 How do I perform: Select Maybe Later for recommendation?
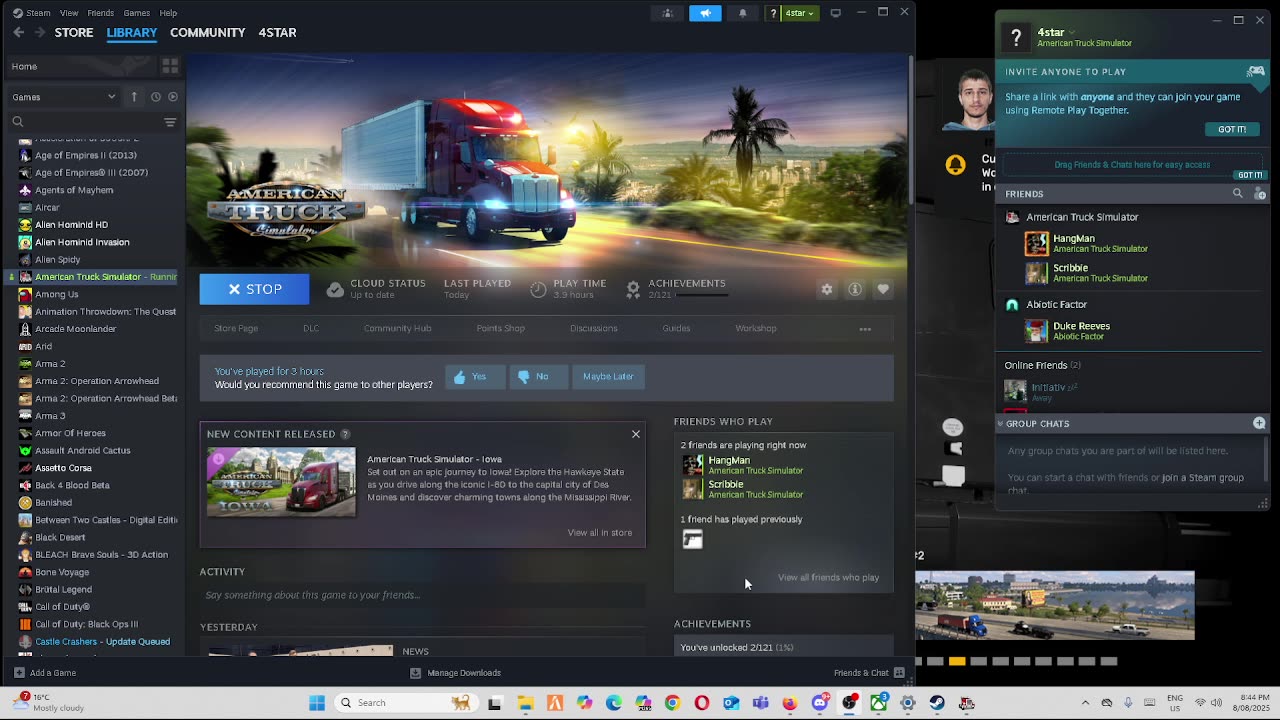[x=608, y=377]
